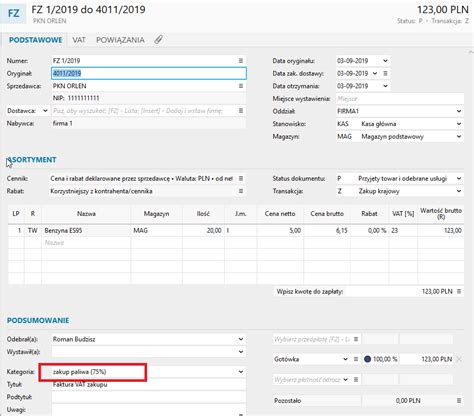Remove Gotówka payment with X icon
This screenshot has width=474, height=416.
pos(459,359)
